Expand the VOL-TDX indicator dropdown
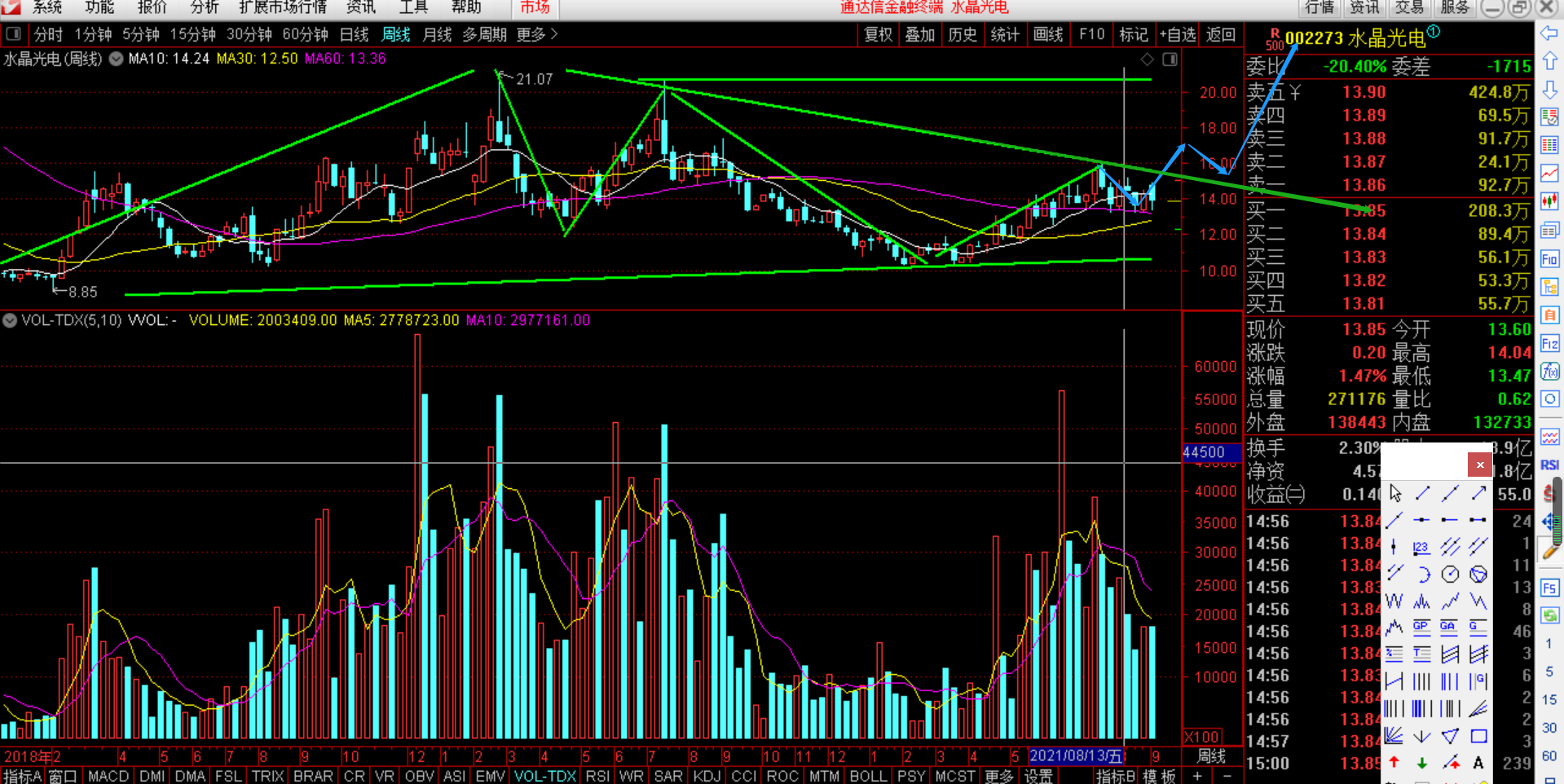 [x=10, y=320]
